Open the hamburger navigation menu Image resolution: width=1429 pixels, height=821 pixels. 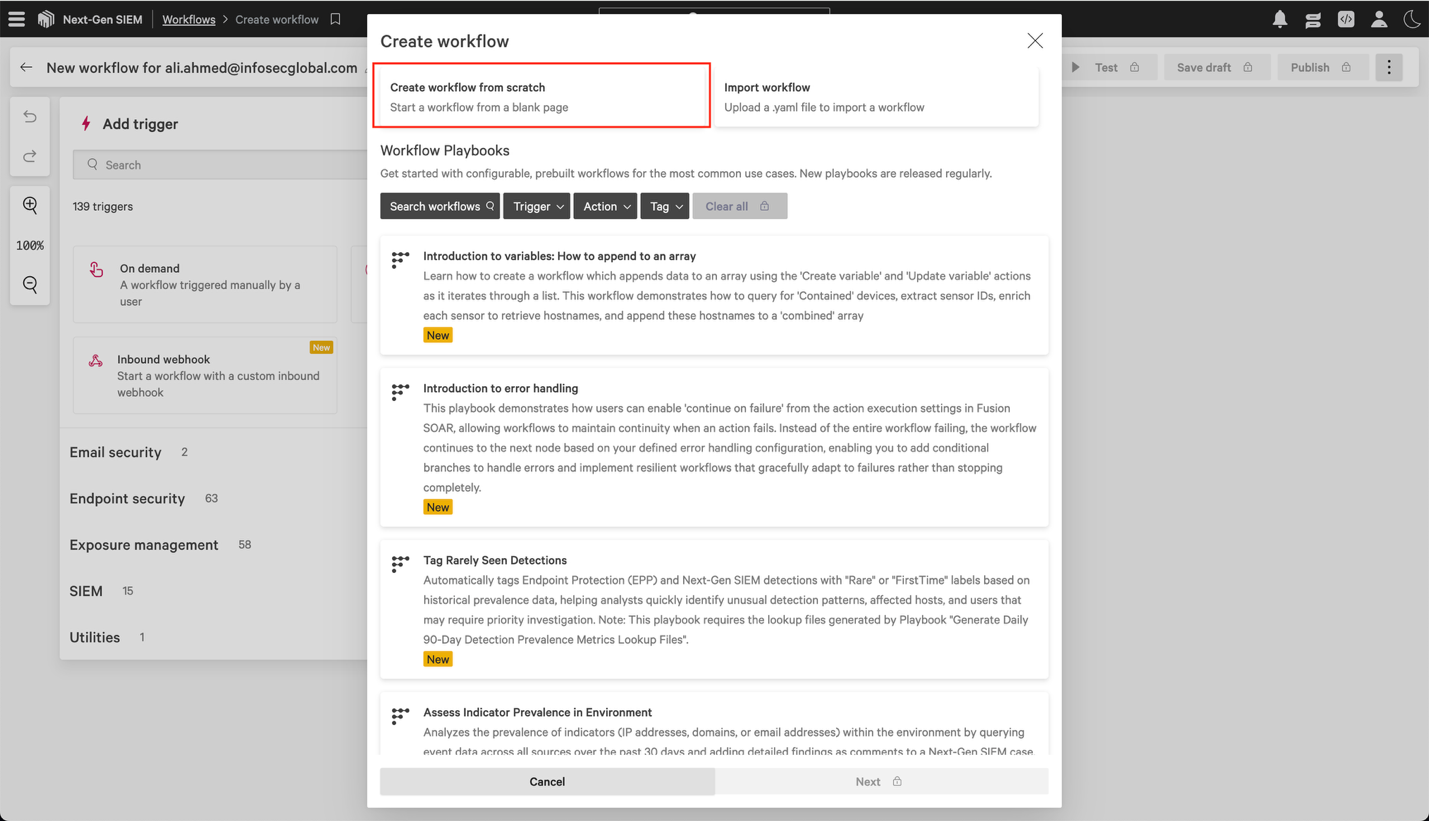16,19
